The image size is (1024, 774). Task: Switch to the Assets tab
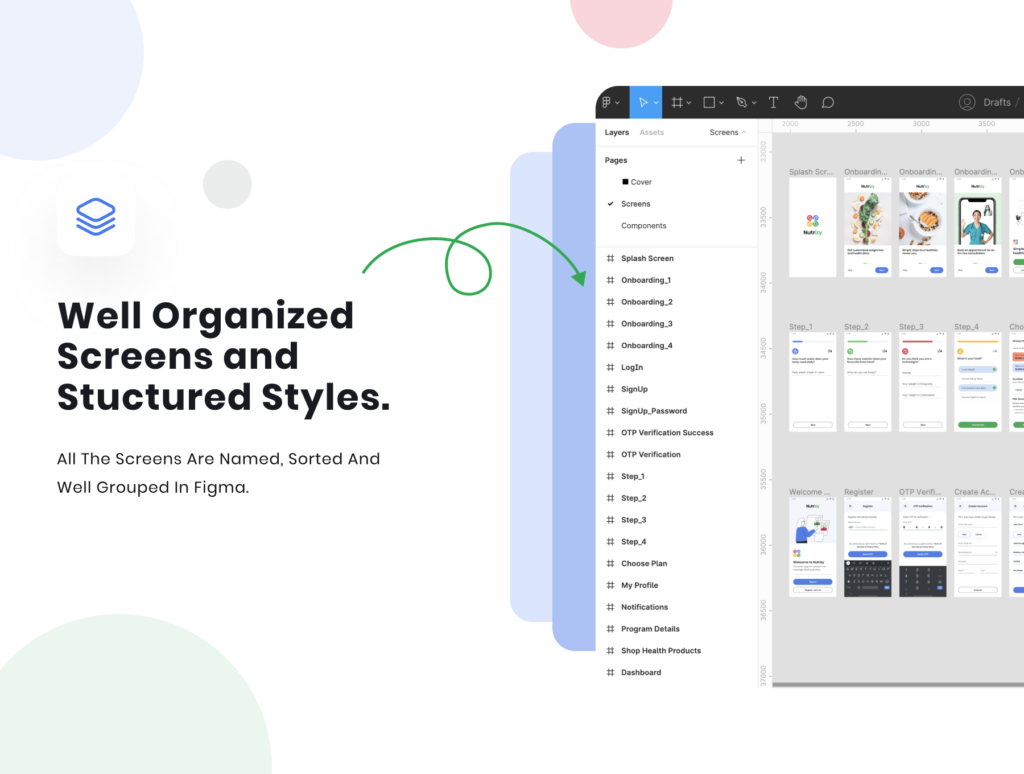(x=651, y=132)
